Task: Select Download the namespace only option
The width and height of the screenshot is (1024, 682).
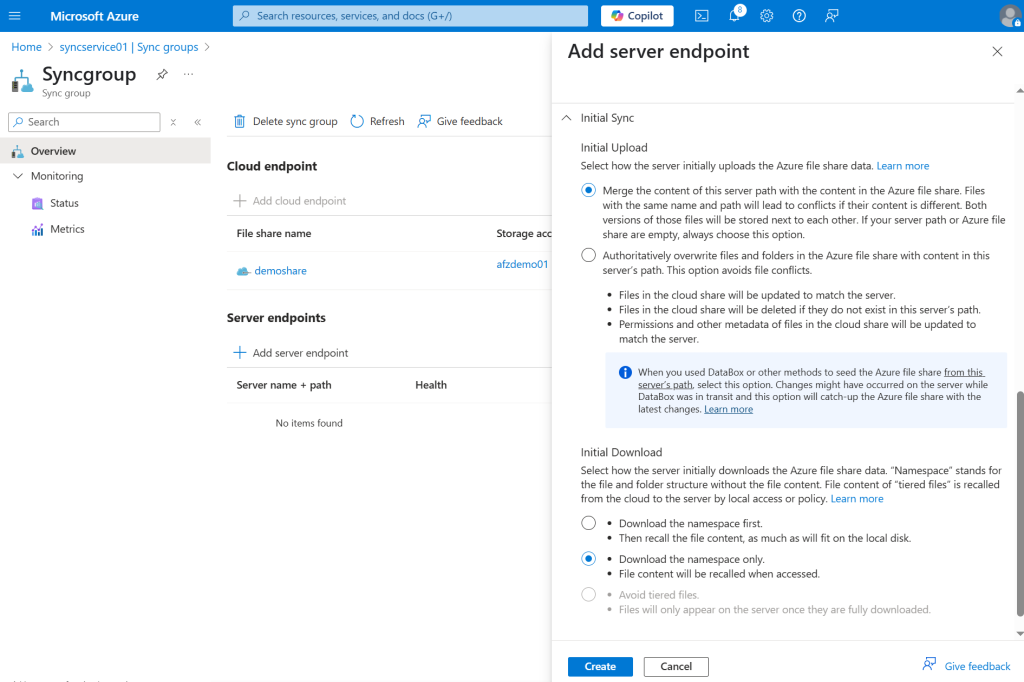Action: [x=588, y=559]
